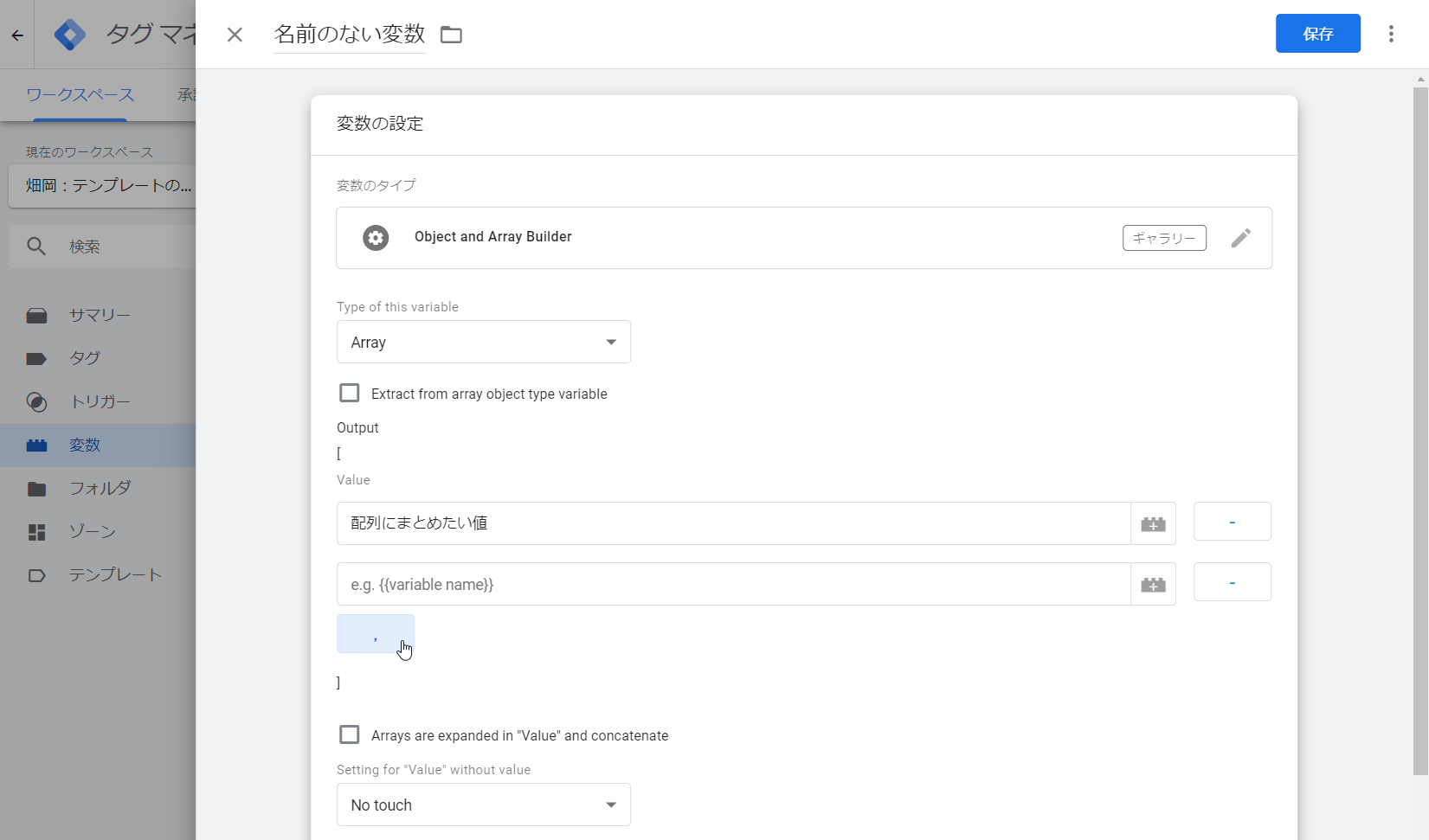This screenshot has height=840, width=1429.
Task: Click the Tag Manager logo icon
Action: click(70, 35)
